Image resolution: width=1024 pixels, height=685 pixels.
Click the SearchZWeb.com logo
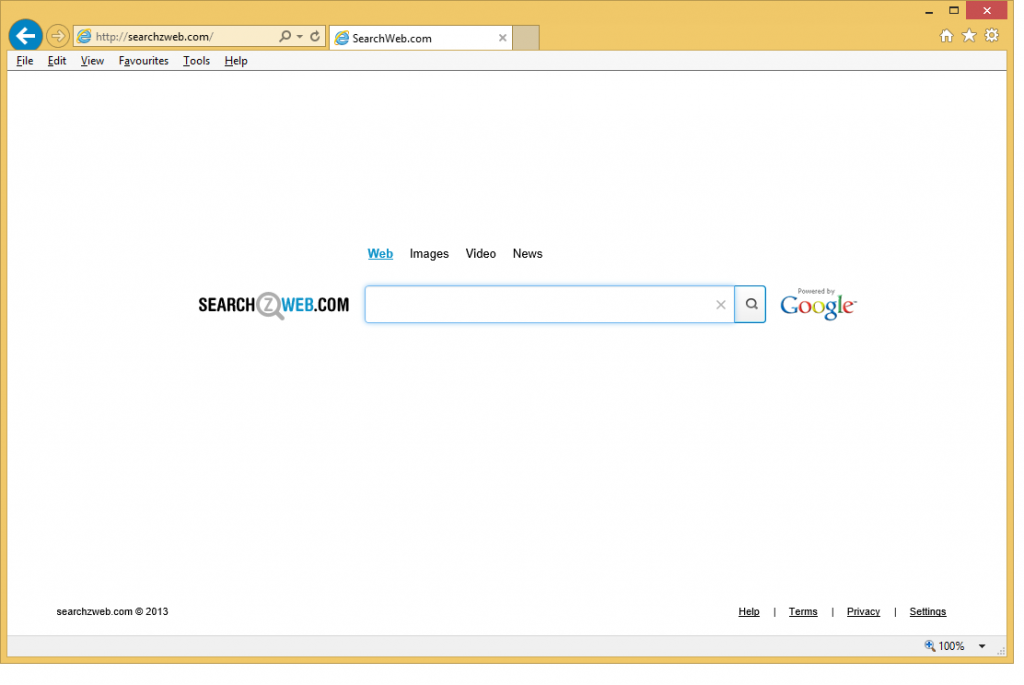pos(274,305)
